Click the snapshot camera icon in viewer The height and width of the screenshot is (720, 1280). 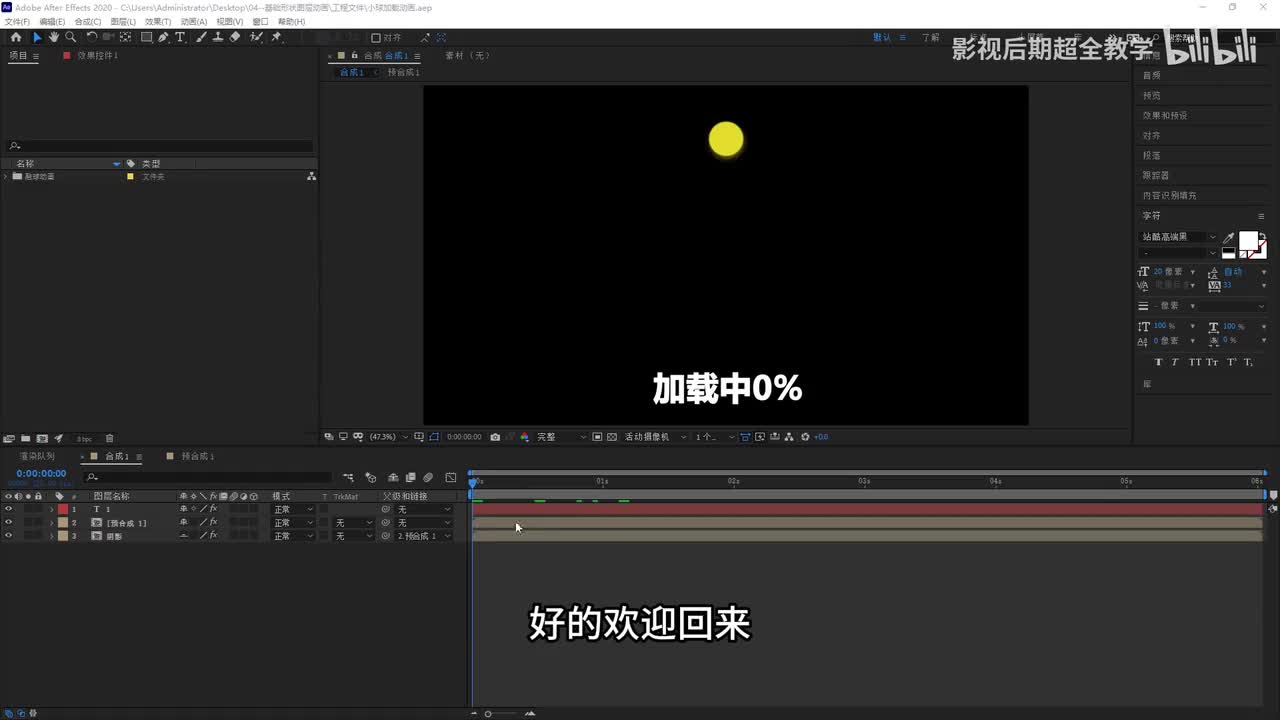[494, 437]
